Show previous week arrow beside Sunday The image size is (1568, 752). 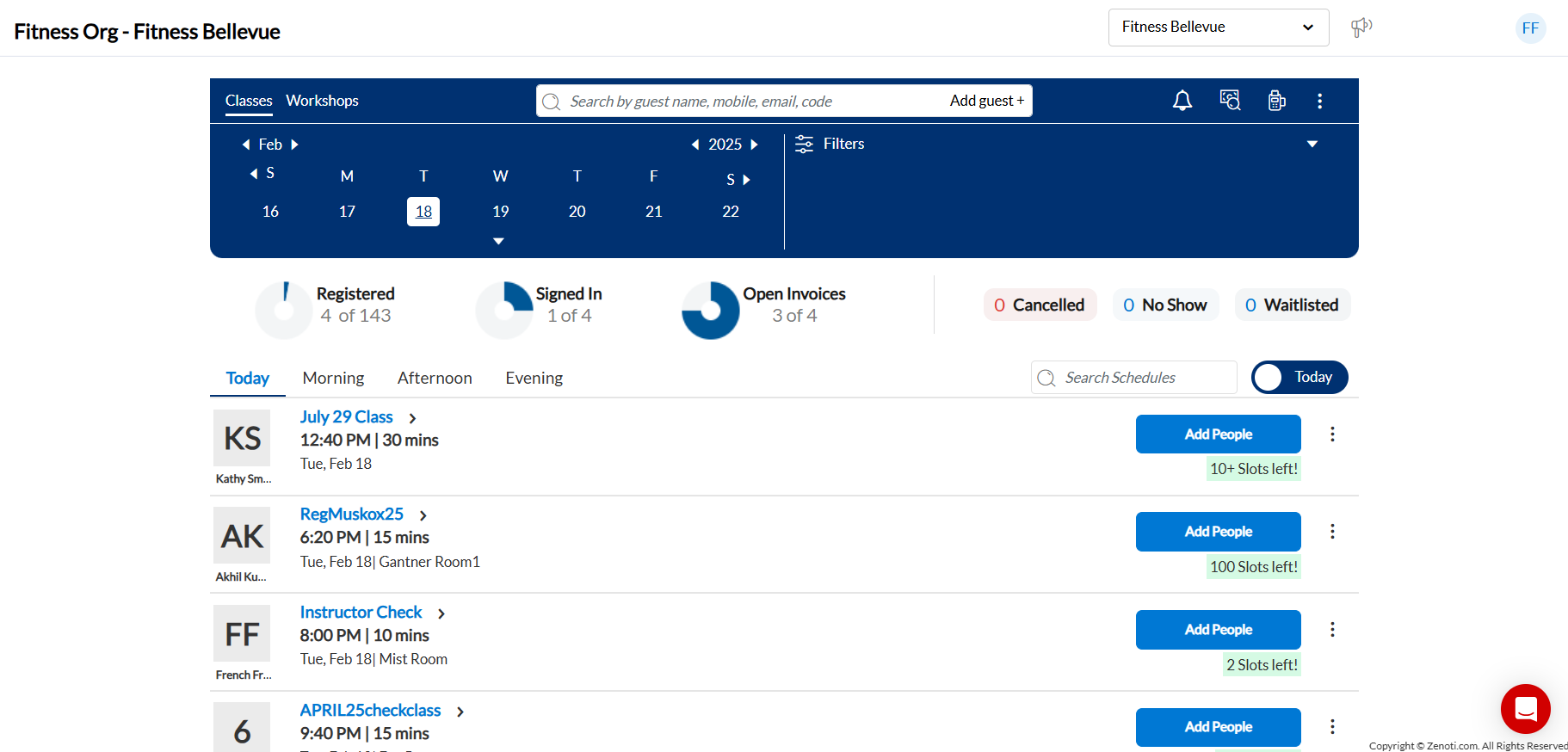click(254, 174)
